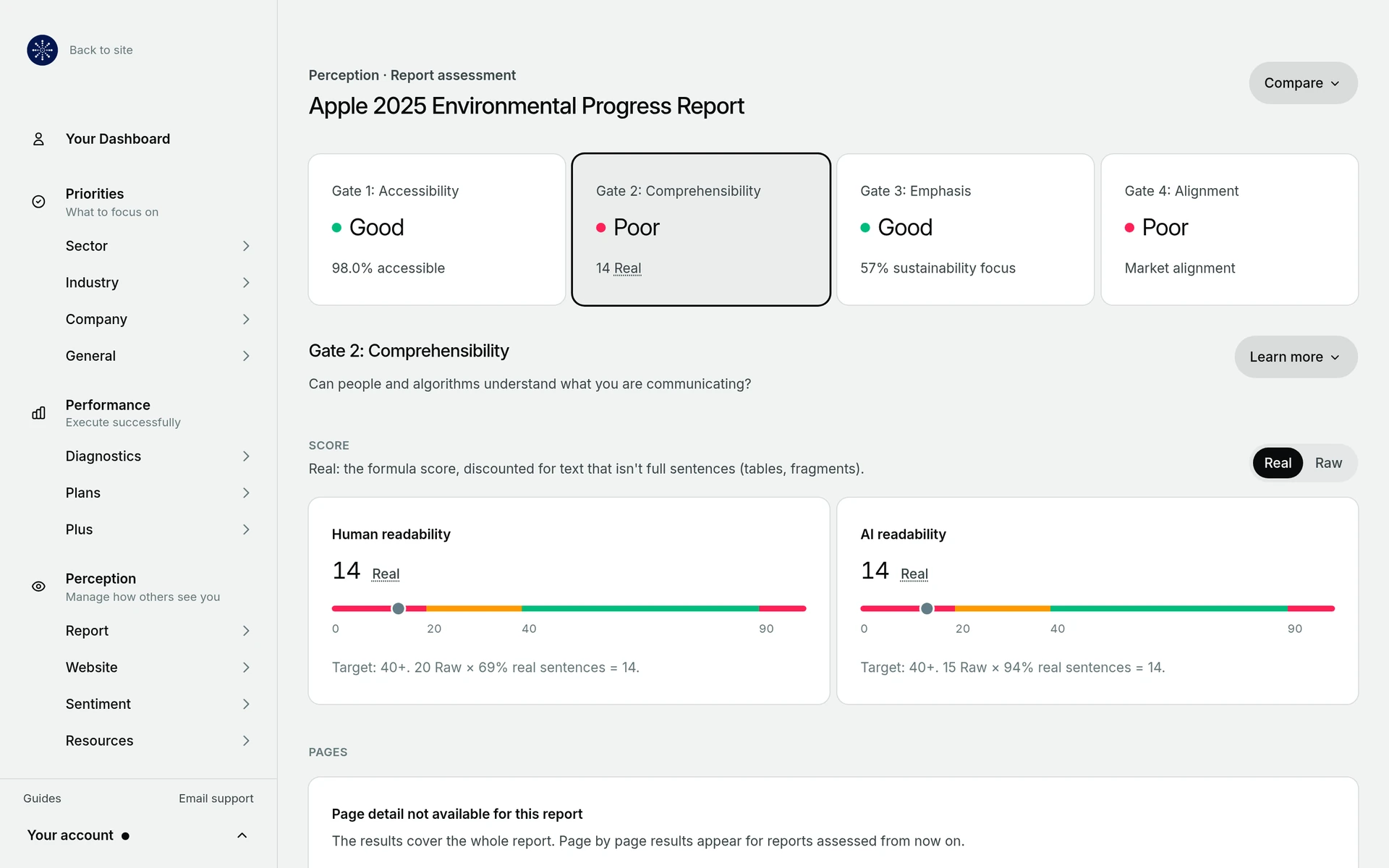
Task: Click the Perception eye icon
Action: point(39,587)
